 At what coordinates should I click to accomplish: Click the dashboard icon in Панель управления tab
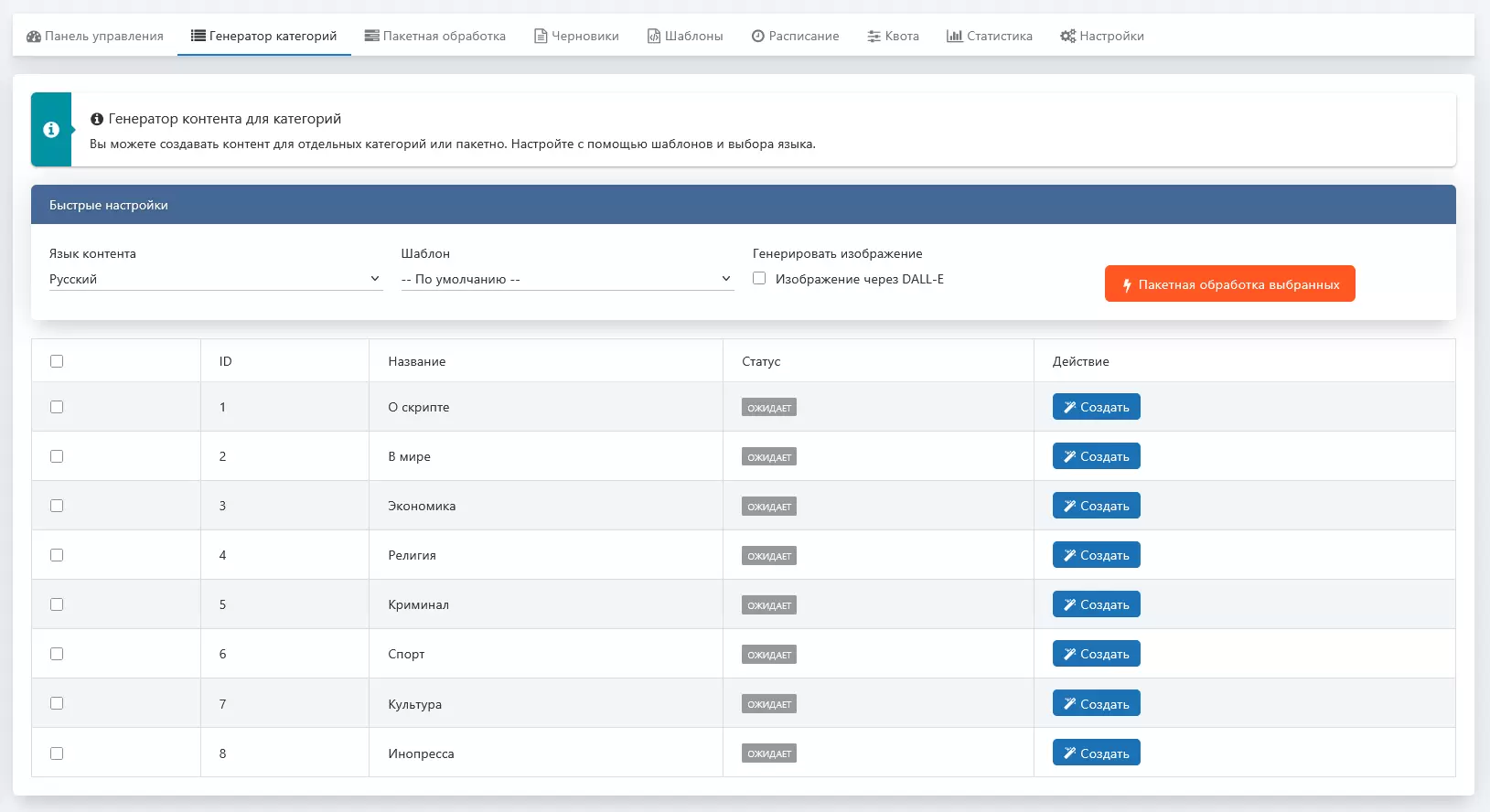[x=34, y=37]
